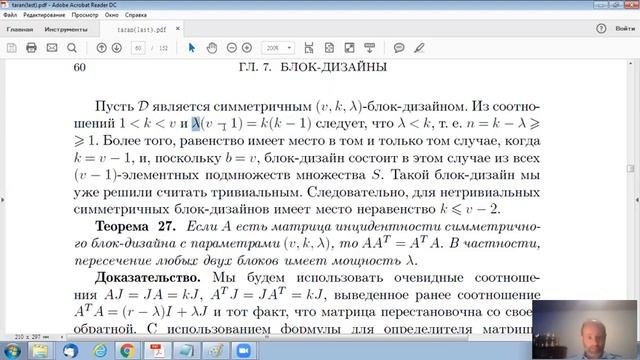Switch to full screen mode icon
The height and width of the screenshot is (360, 640).
click(x=349, y=48)
